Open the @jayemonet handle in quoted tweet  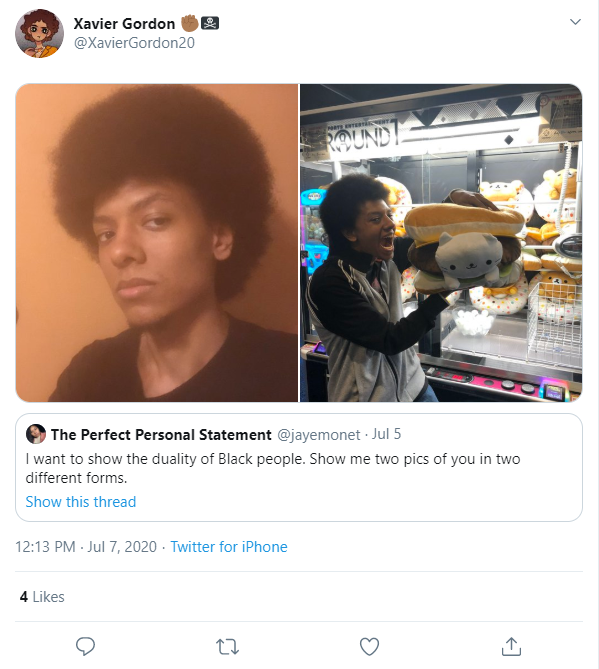point(319,435)
